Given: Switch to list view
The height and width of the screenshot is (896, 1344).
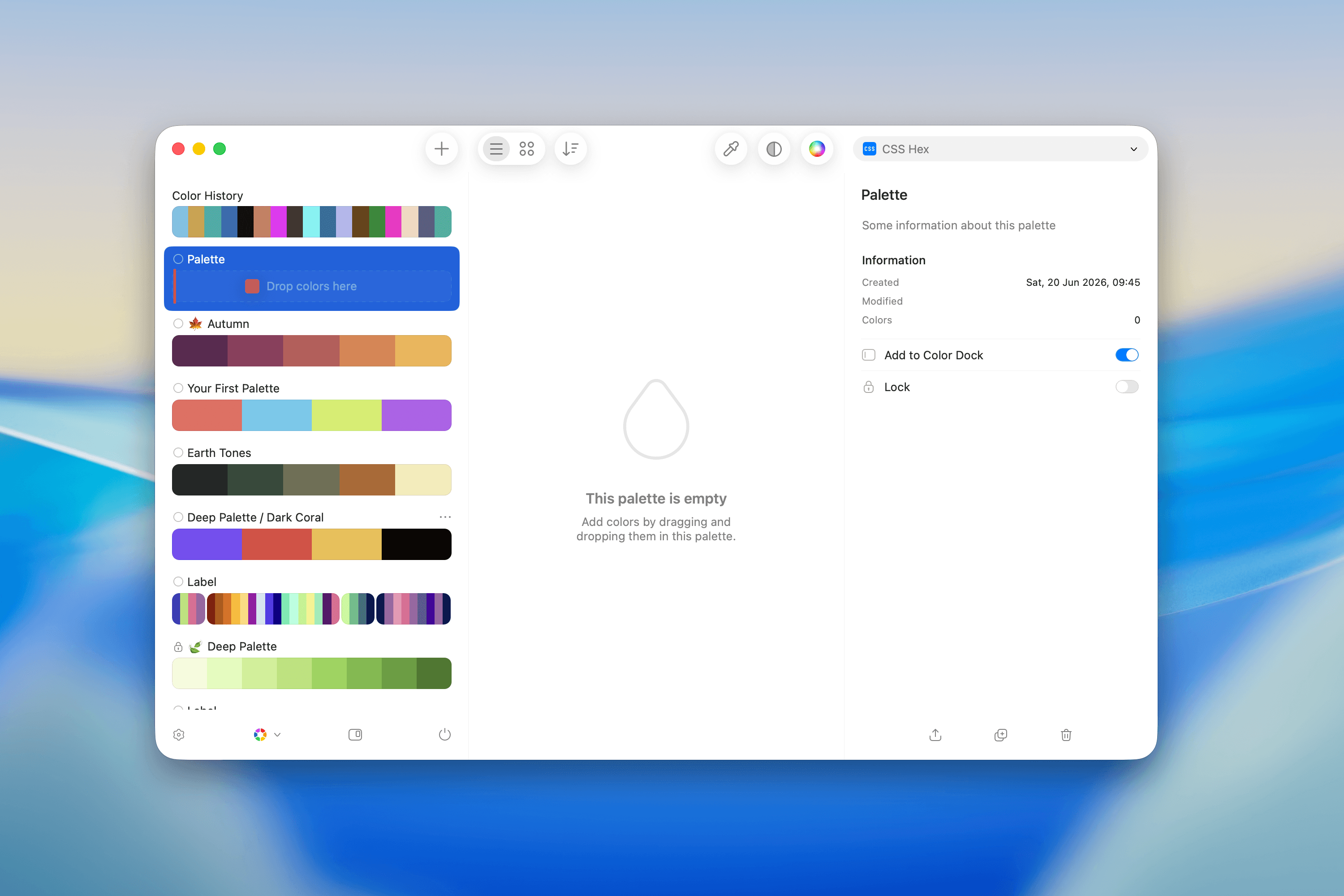Looking at the screenshot, I should 496,149.
